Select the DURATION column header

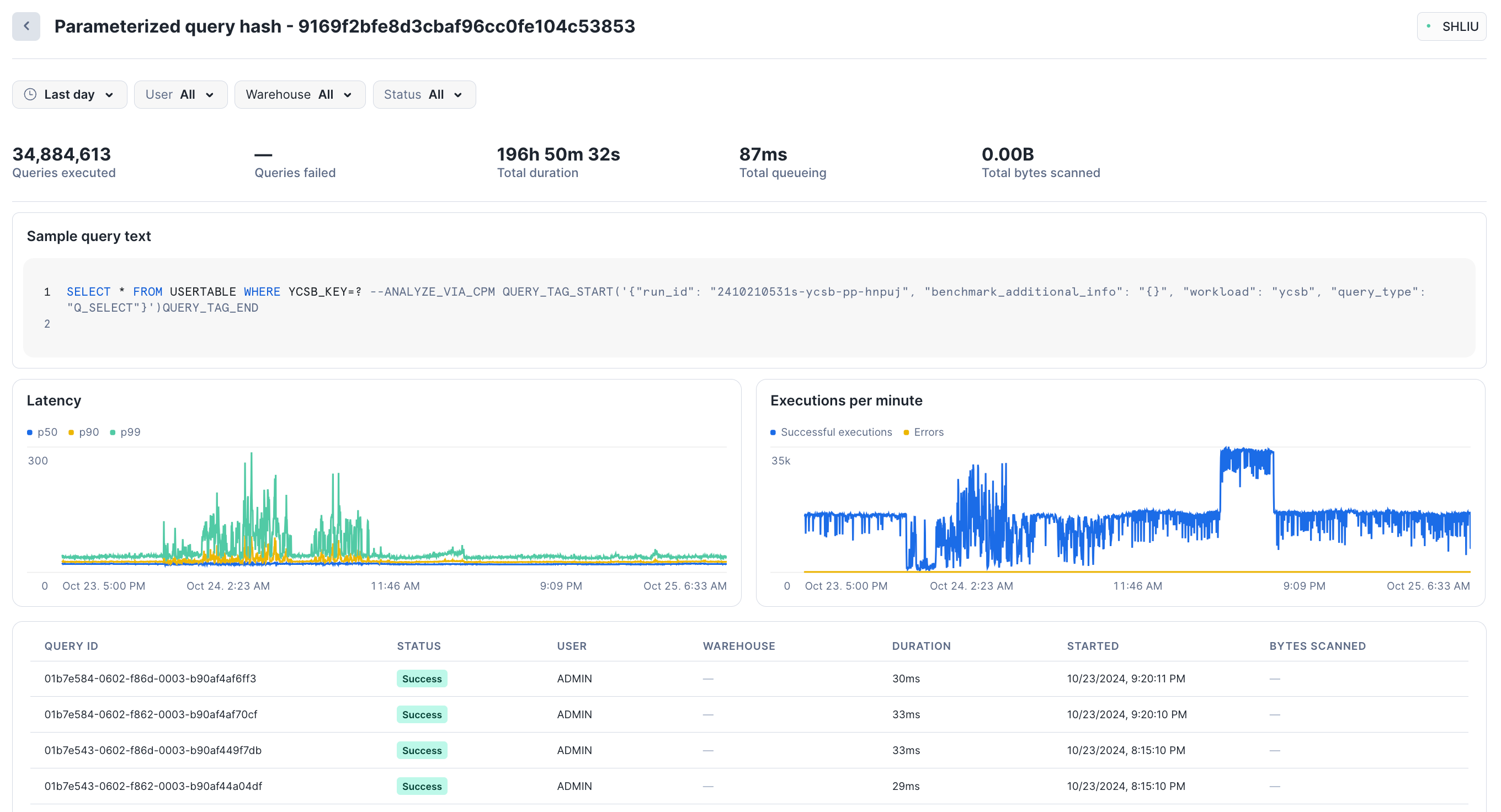(921, 646)
